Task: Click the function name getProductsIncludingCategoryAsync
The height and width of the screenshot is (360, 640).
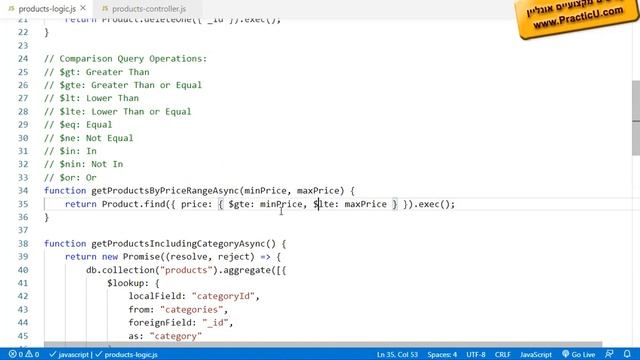Action: click(x=178, y=244)
